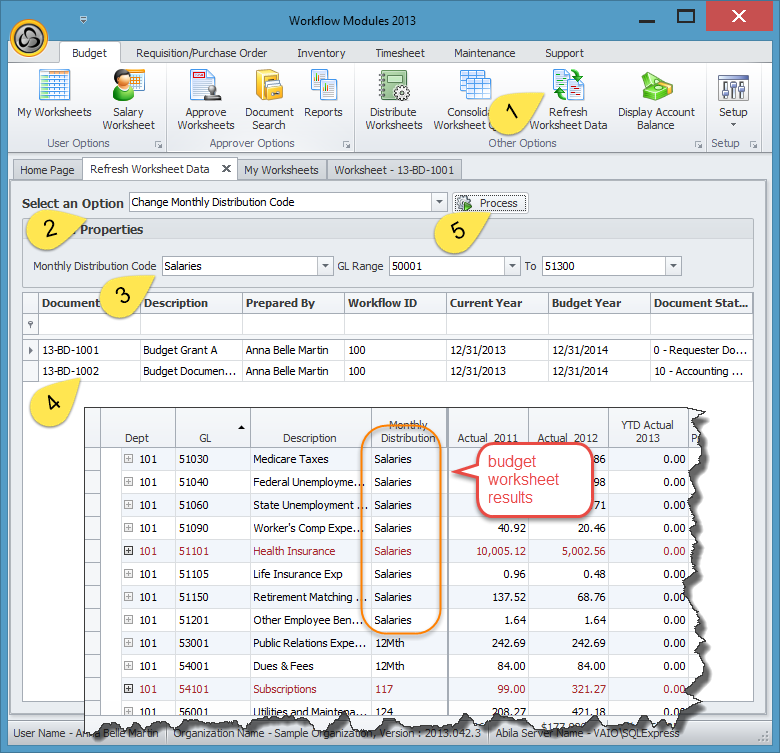Expand the Select an Option dropdown
Viewport: 780px width, 753px height.
pos(438,203)
